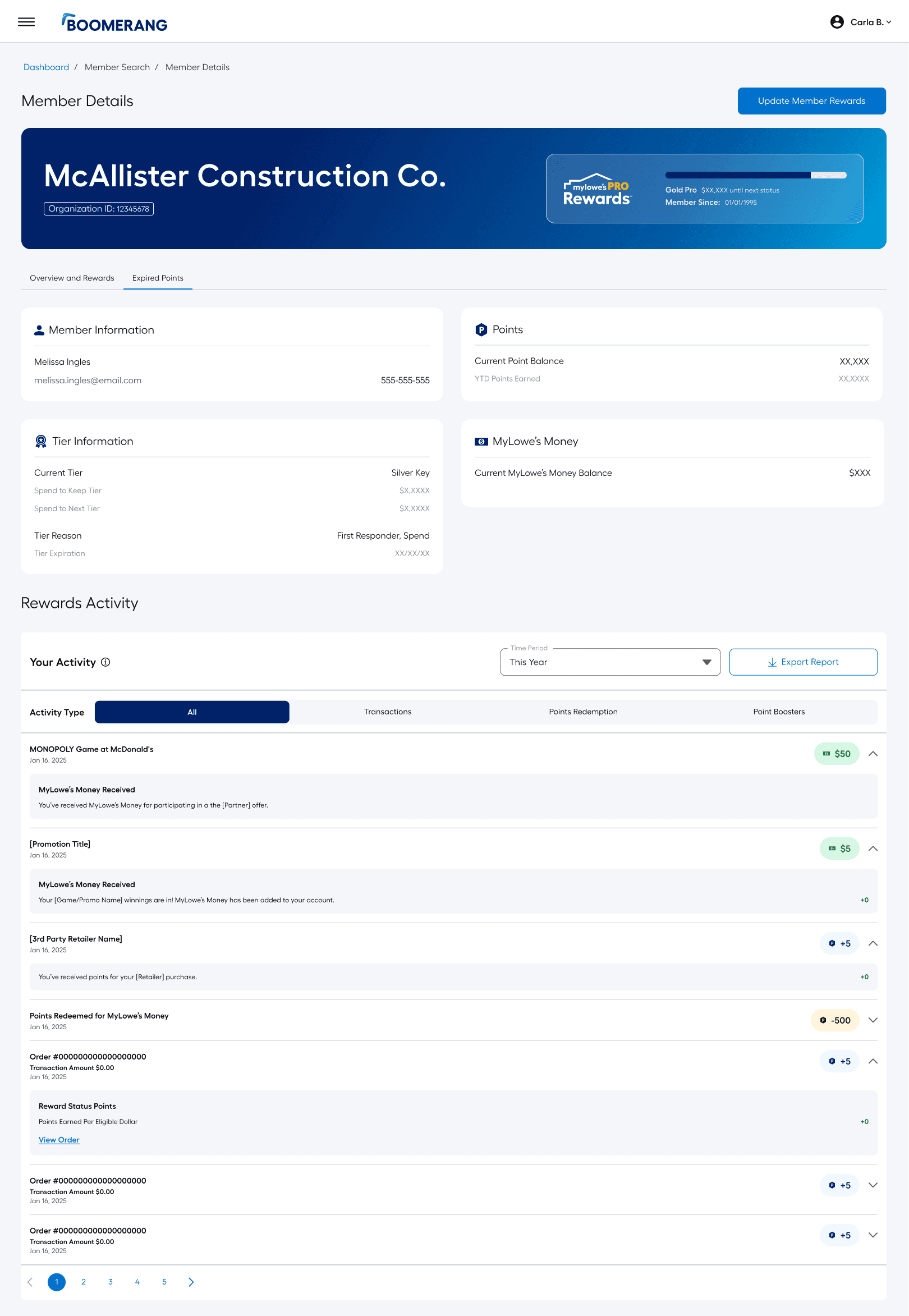Go to page 3 of activity
The width and height of the screenshot is (909, 1316).
(x=111, y=1282)
